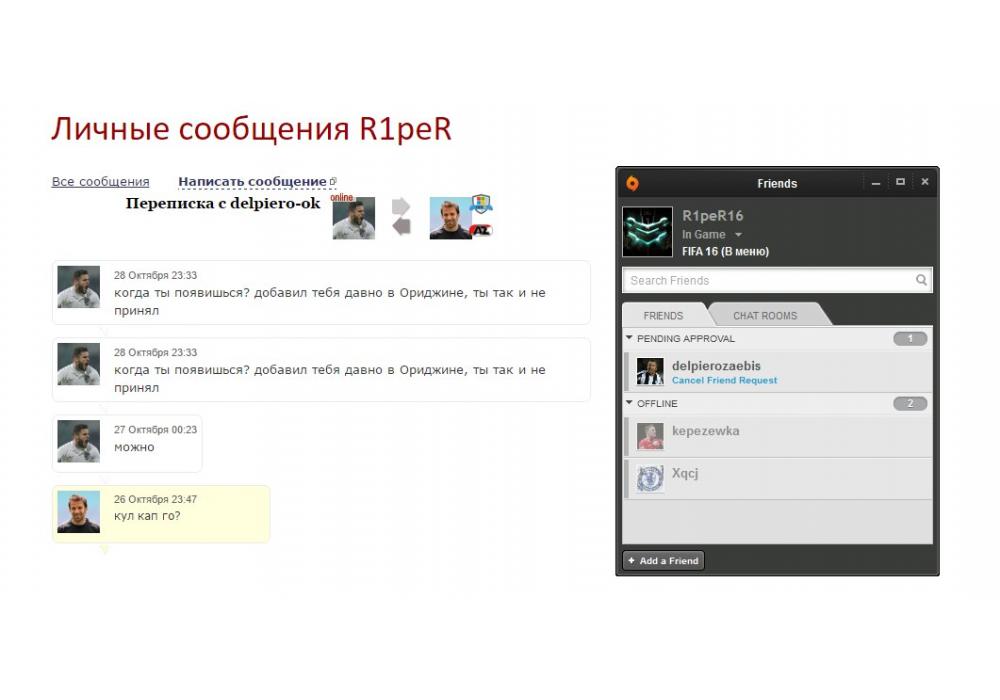Open the Все сообщения link

tap(100, 182)
